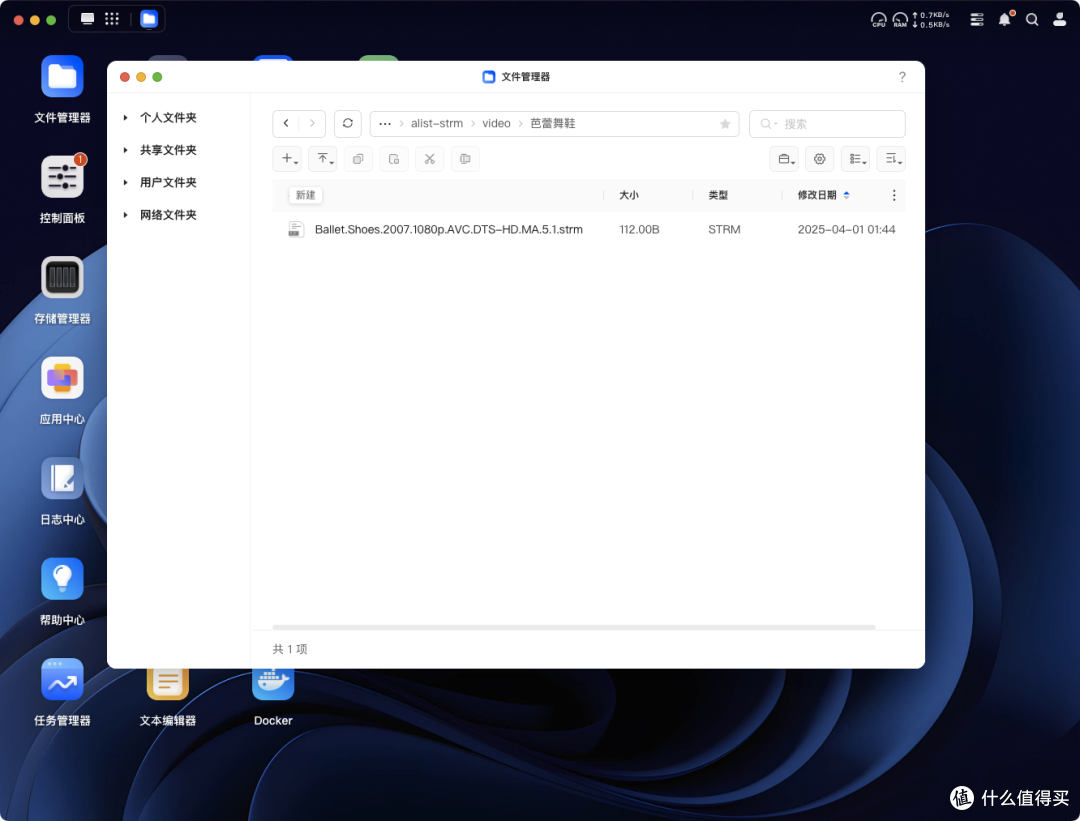
Task: Click 芭蕾舞鞋 breadcrumb segment
Action: (552, 123)
